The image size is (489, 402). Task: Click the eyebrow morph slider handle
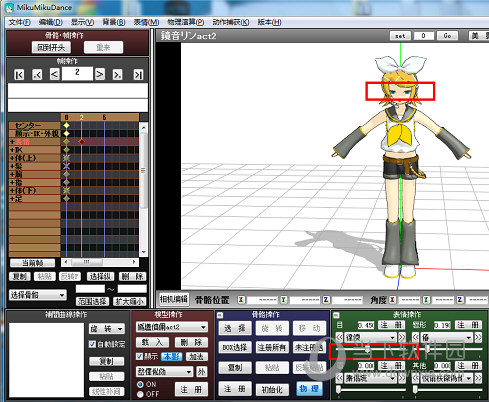click(339, 390)
